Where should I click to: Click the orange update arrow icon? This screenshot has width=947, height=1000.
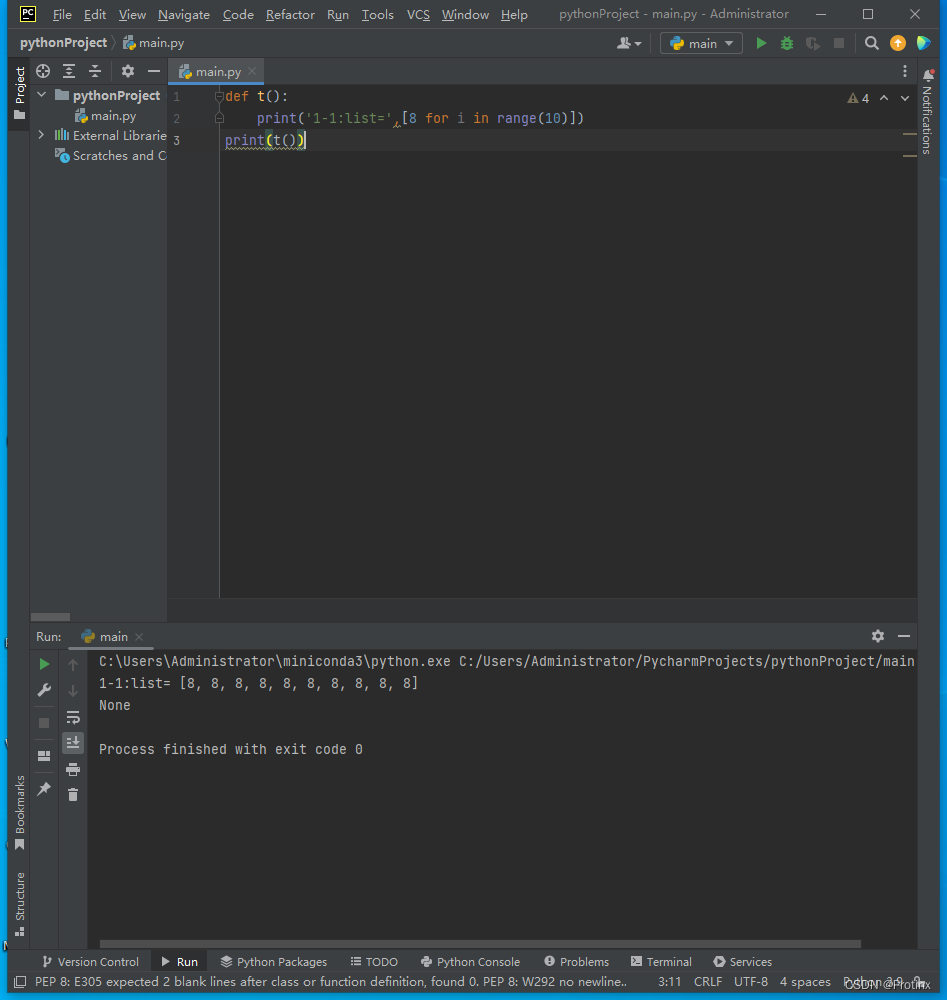pos(898,43)
